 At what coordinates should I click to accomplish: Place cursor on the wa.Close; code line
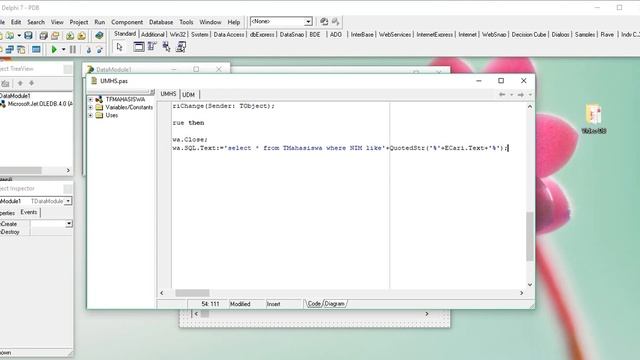tap(190, 140)
